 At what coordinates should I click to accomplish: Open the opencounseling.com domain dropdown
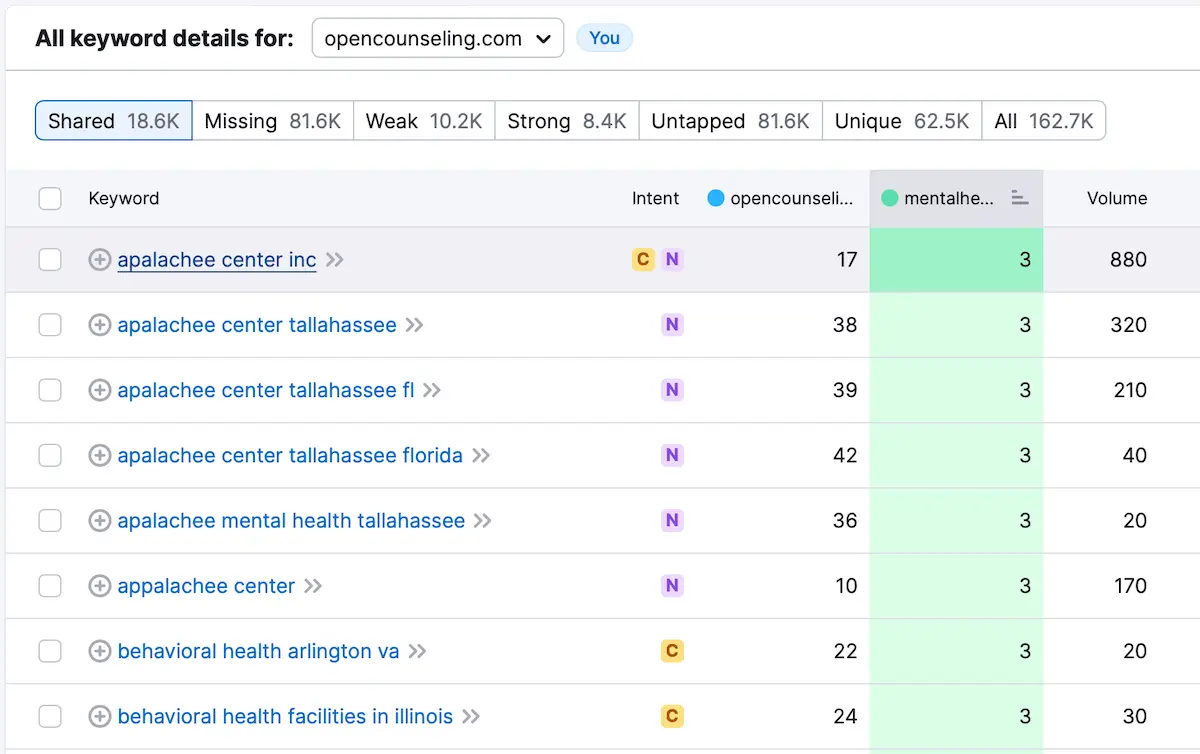[x=437, y=39]
